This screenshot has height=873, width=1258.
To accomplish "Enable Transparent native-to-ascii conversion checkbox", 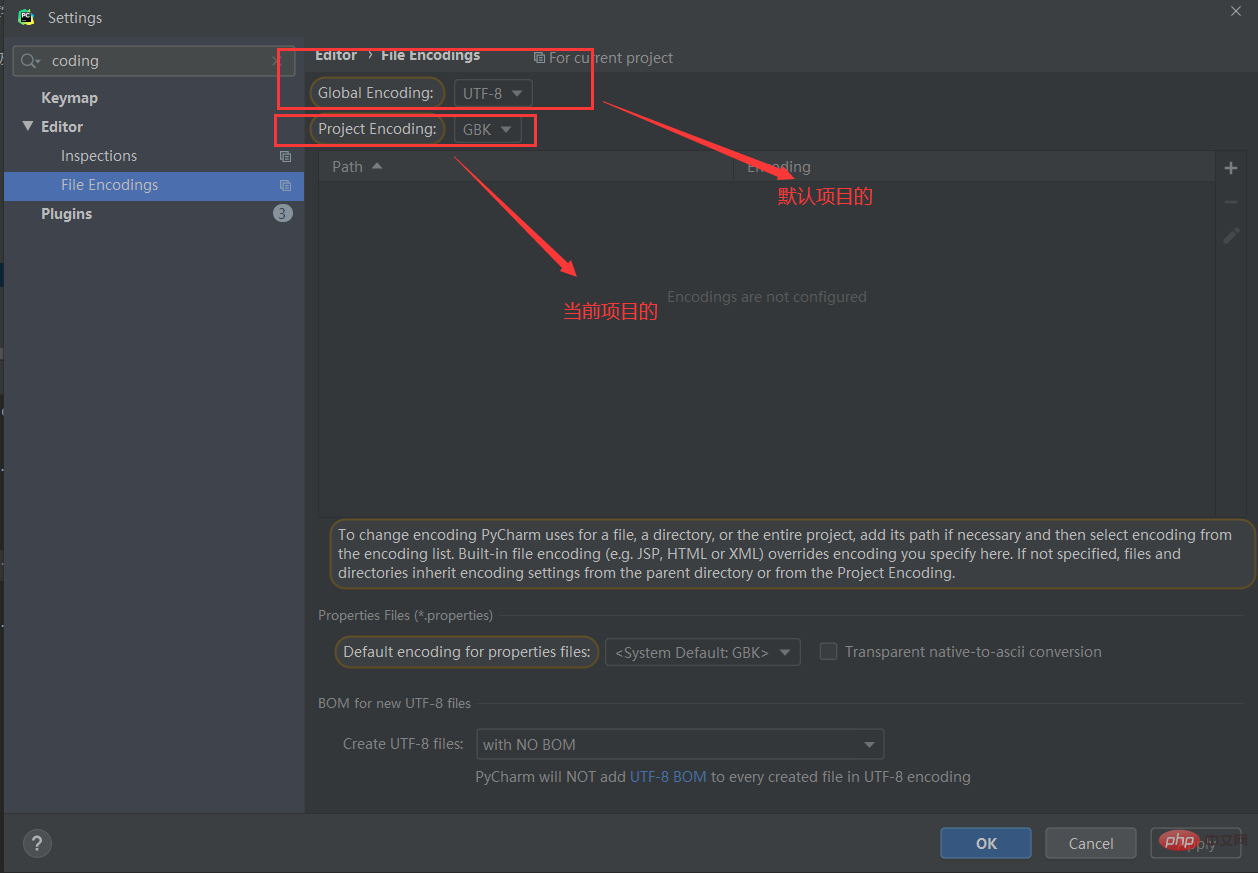I will (x=828, y=652).
